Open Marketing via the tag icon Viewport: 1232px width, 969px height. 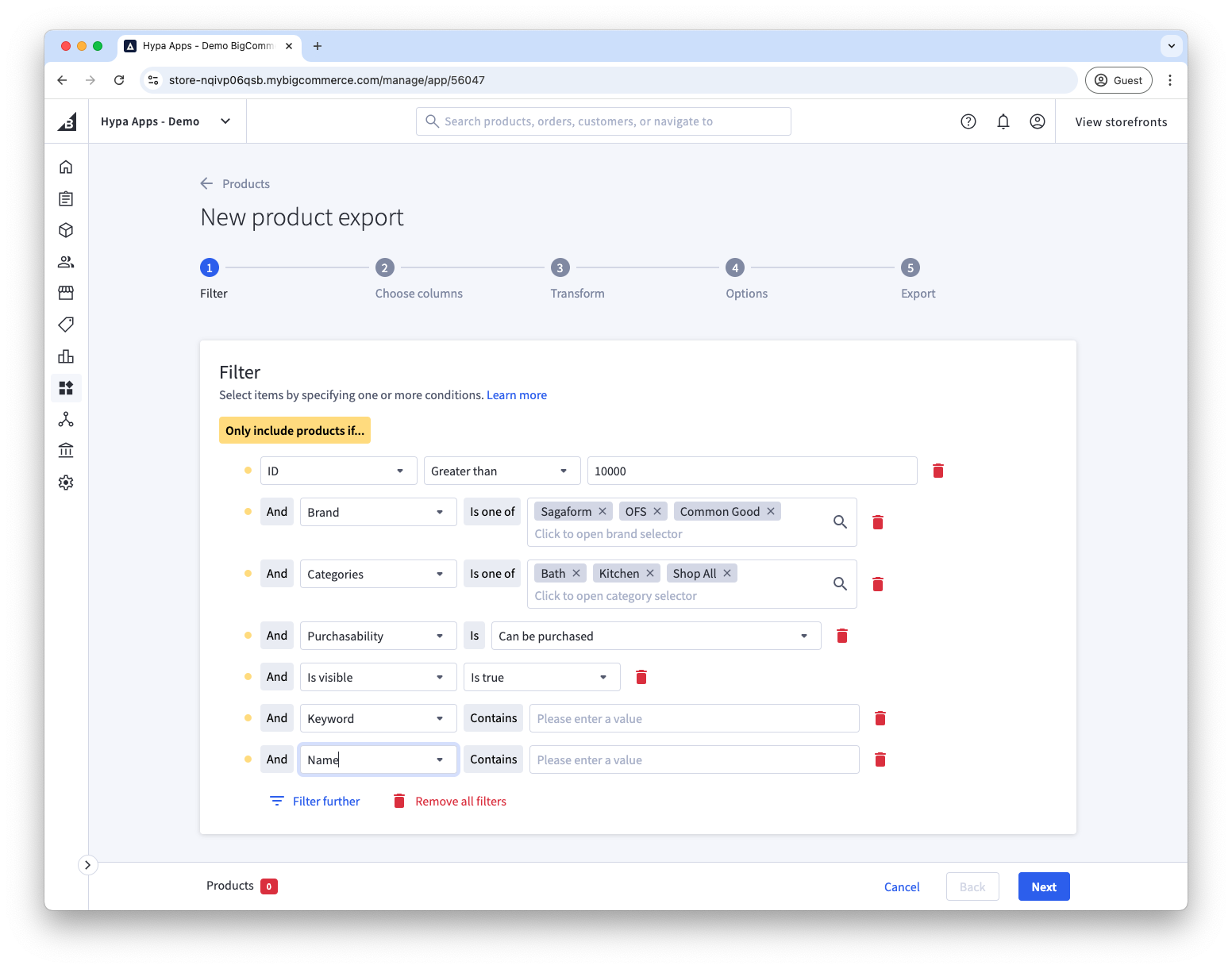66,325
